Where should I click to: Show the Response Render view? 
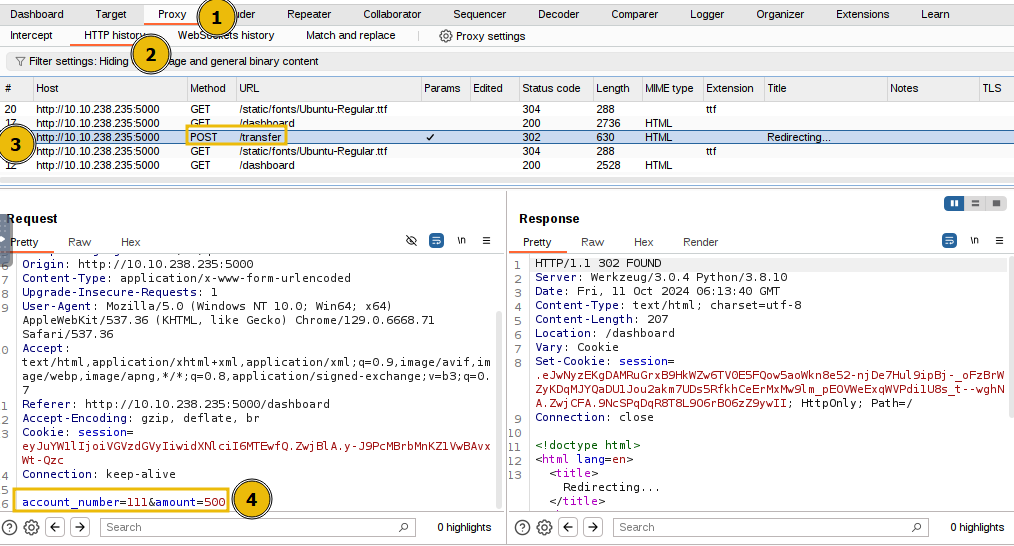700,242
